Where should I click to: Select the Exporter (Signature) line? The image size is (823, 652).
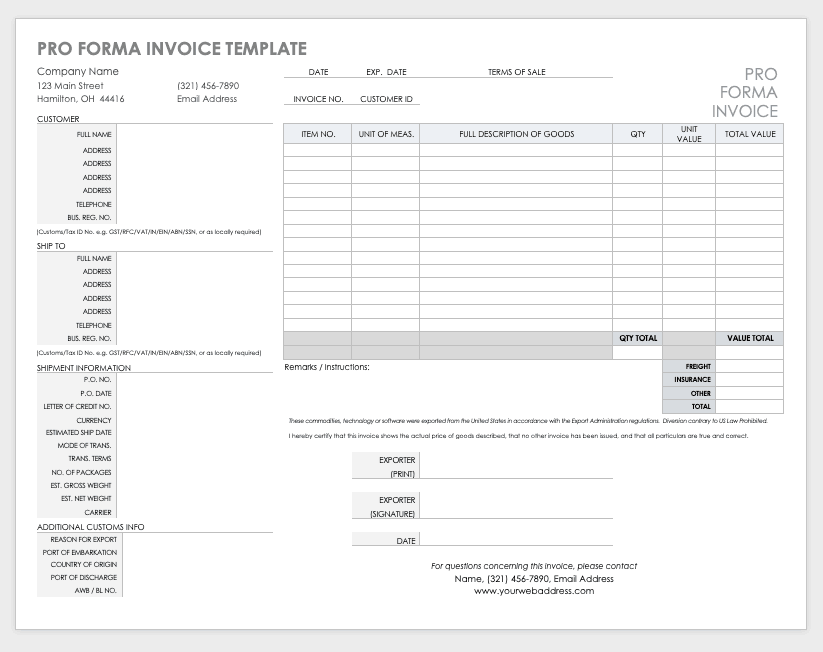(x=515, y=506)
